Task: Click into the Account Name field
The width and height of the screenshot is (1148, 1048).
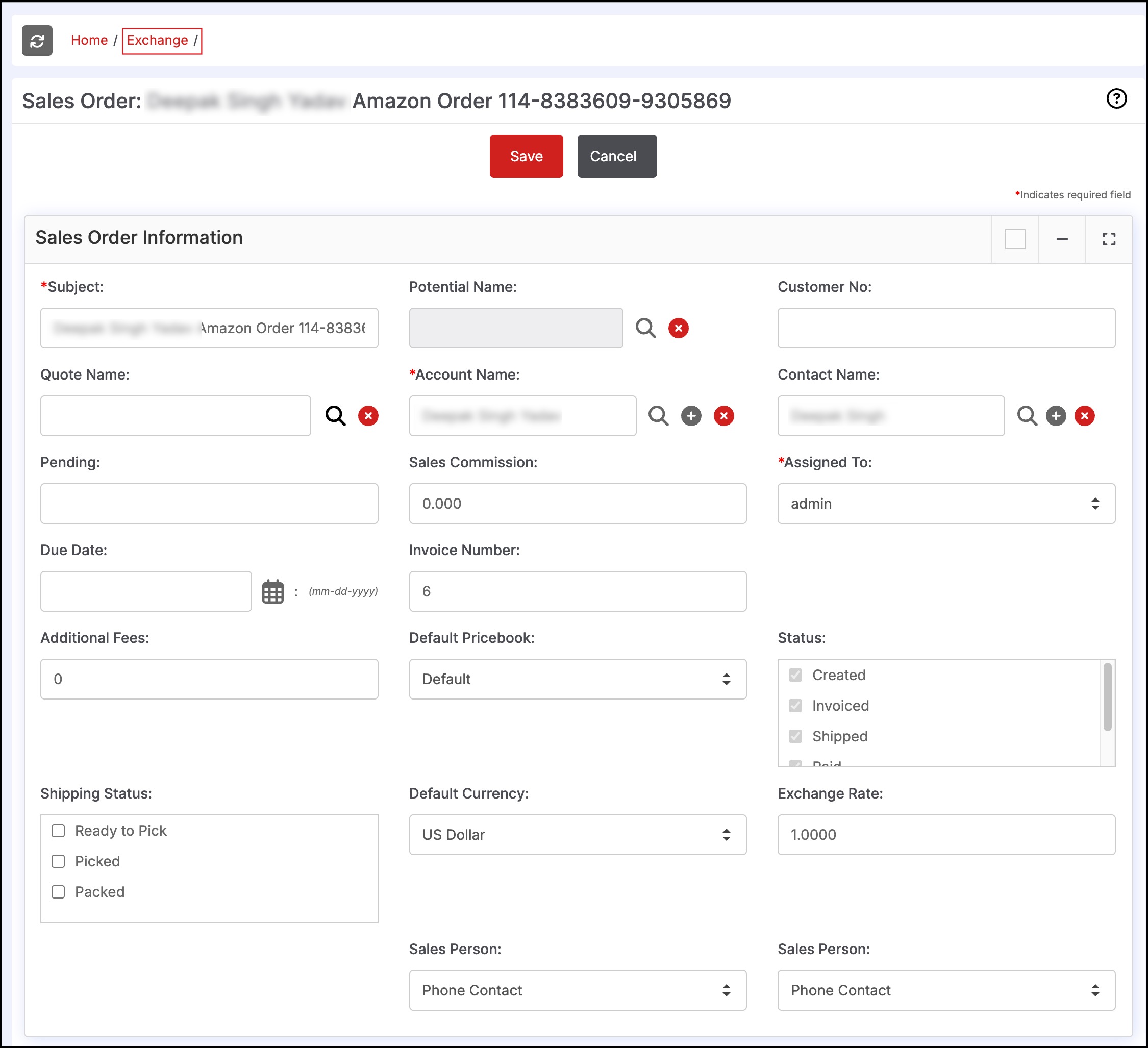Action: [x=522, y=416]
